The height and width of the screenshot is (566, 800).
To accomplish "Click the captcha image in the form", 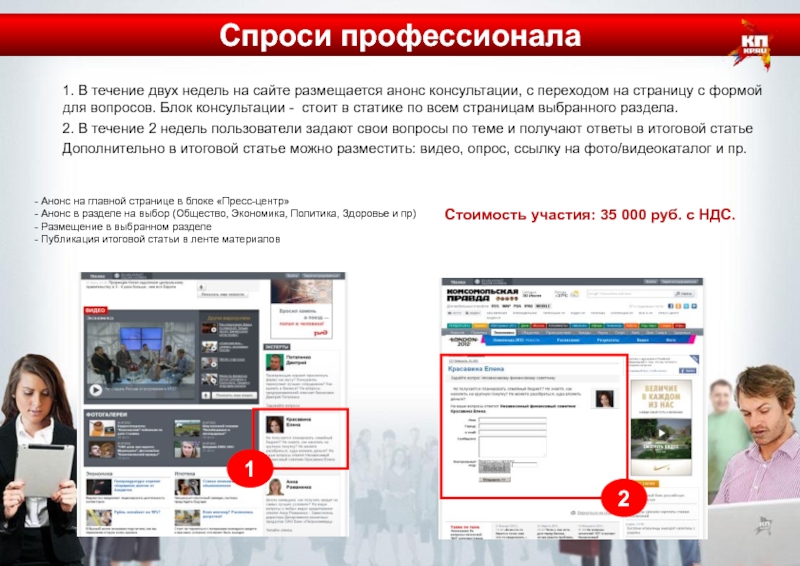I will tap(494, 467).
